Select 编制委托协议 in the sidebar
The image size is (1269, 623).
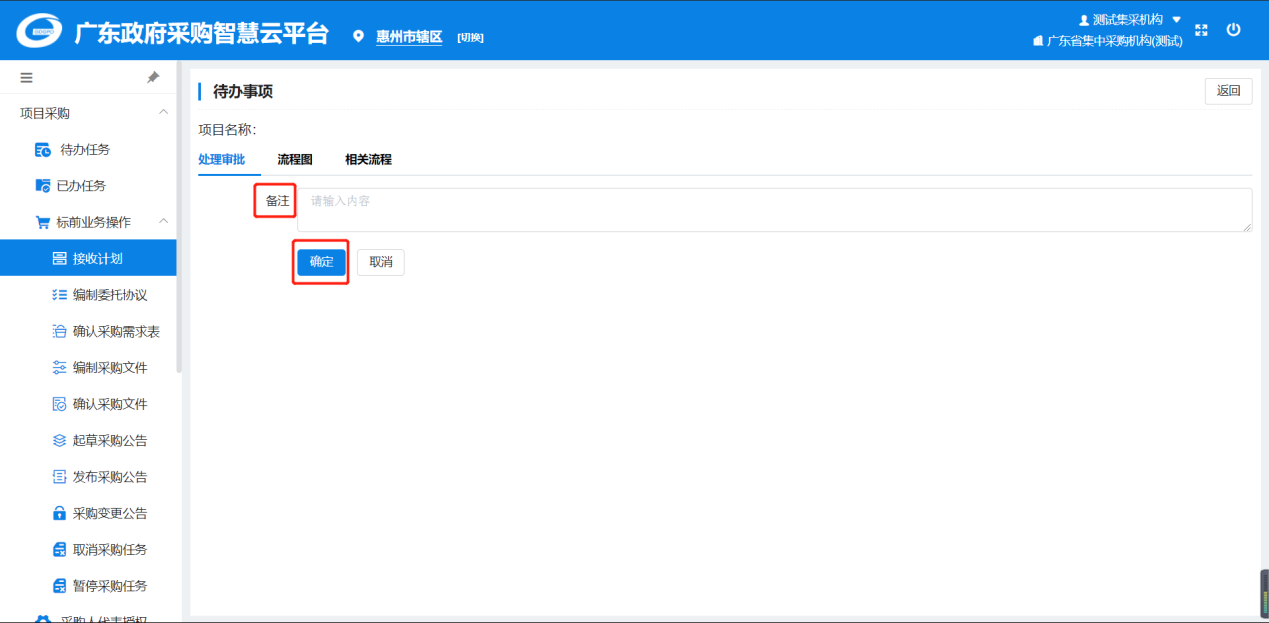(109, 295)
